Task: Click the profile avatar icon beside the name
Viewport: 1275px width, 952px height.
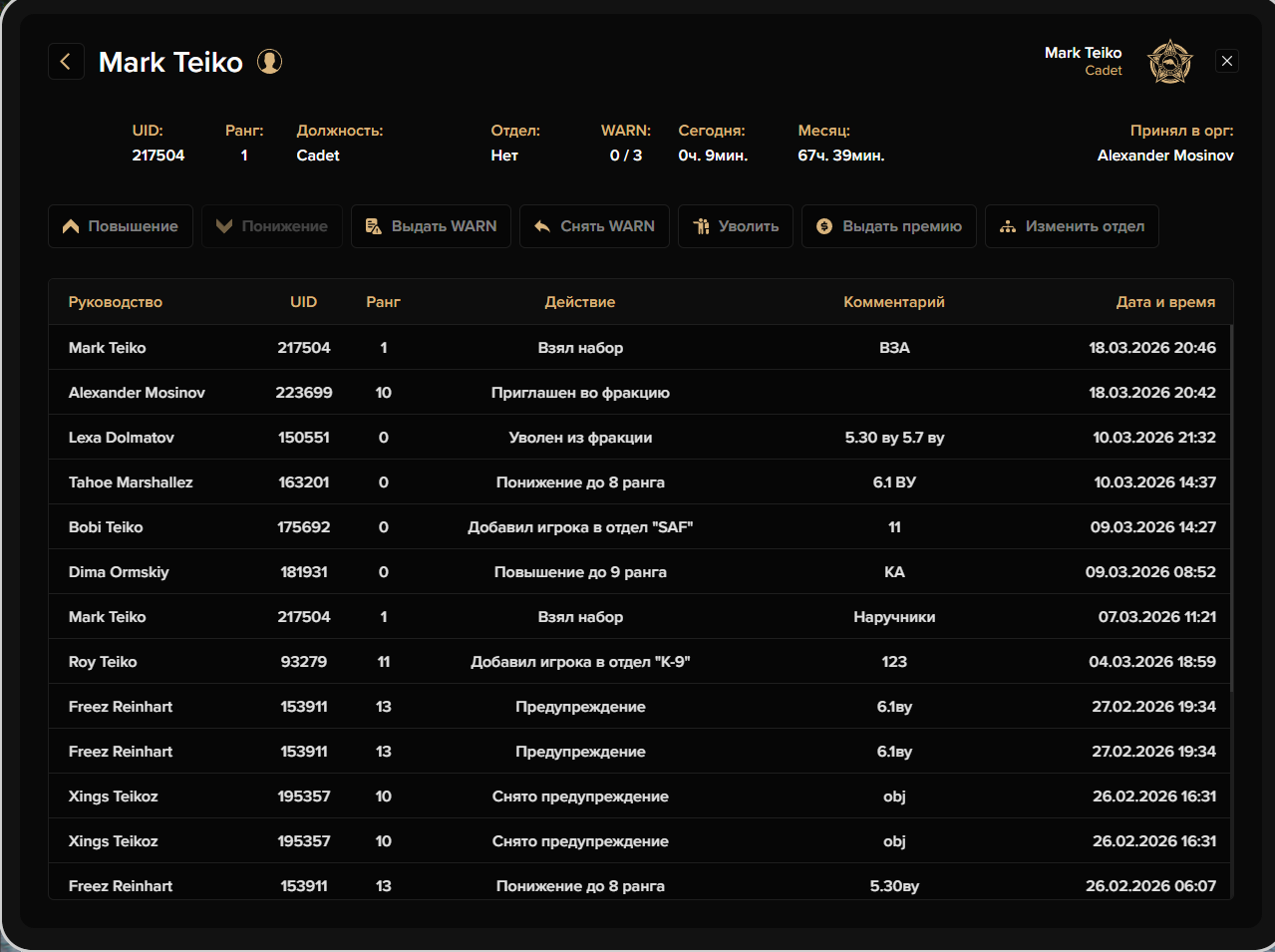Action: tap(269, 62)
